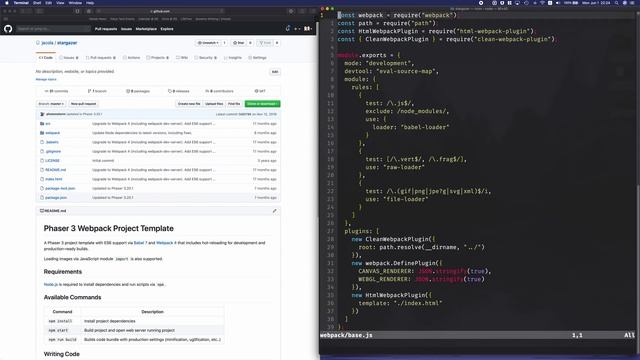Click Upload files button
The height and width of the screenshot is (360, 640).
click(214, 104)
